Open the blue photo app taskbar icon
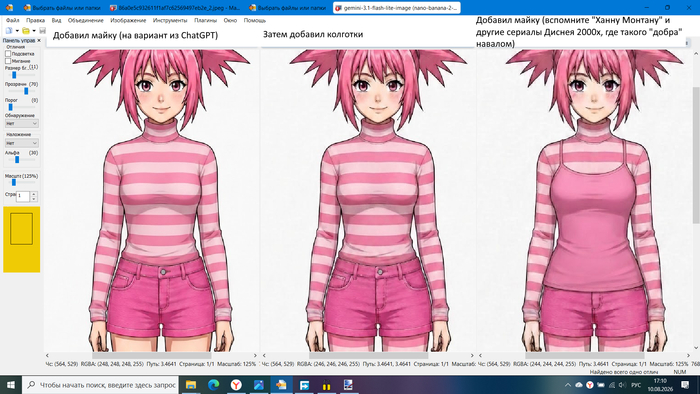Screen dimensions: 700x394 [259, 385]
